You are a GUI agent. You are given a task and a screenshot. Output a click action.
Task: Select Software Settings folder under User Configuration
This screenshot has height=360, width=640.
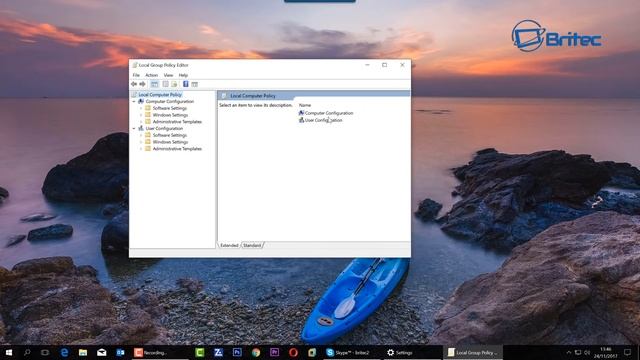point(169,135)
